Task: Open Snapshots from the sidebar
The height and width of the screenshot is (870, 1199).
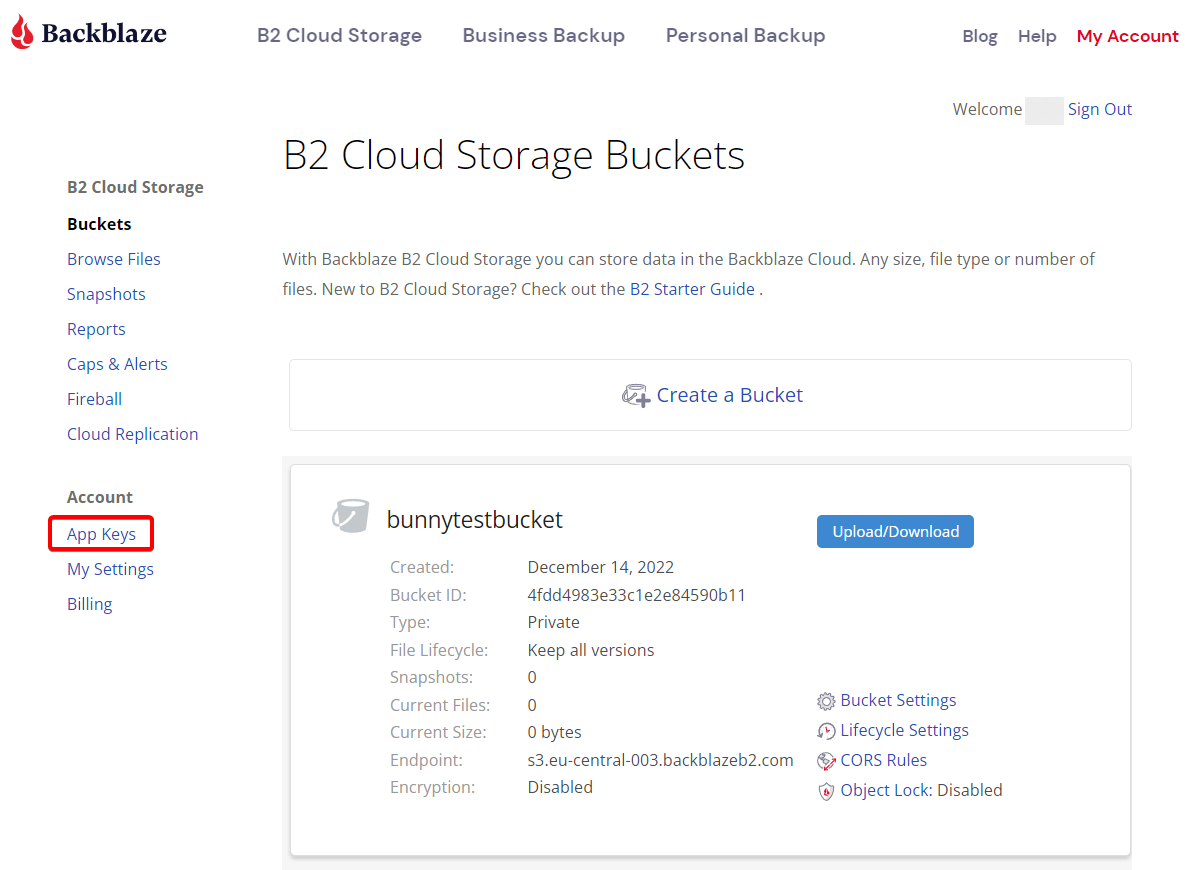Action: [x=106, y=294]
